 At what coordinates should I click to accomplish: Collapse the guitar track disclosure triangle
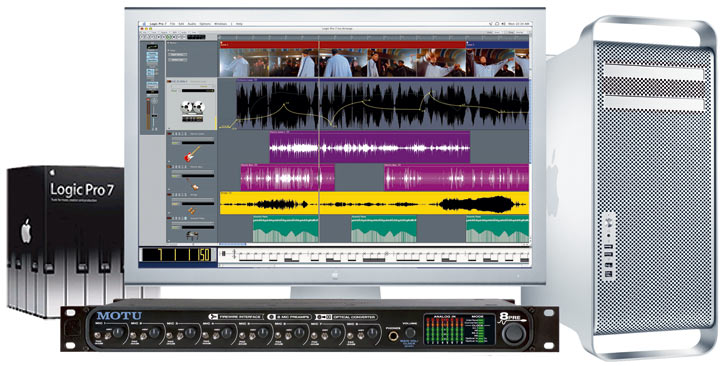[x=169, y=162]
